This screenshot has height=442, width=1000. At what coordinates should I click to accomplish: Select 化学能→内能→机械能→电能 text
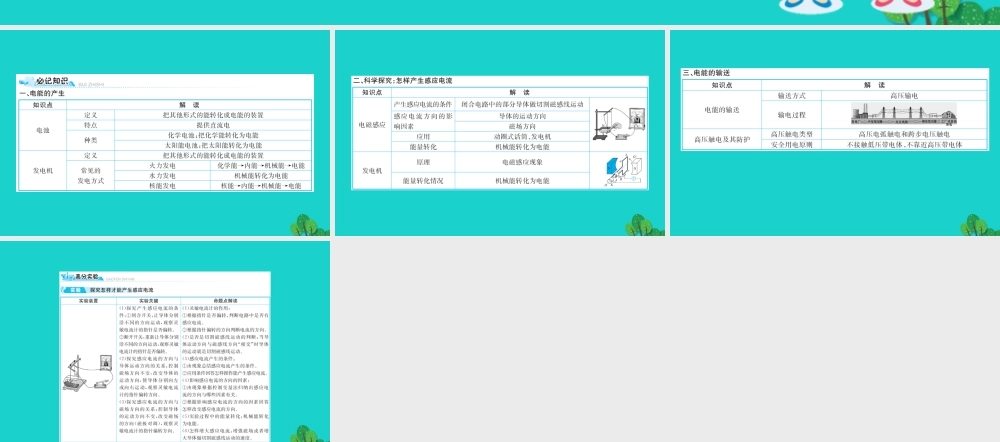tap(261, 166)
